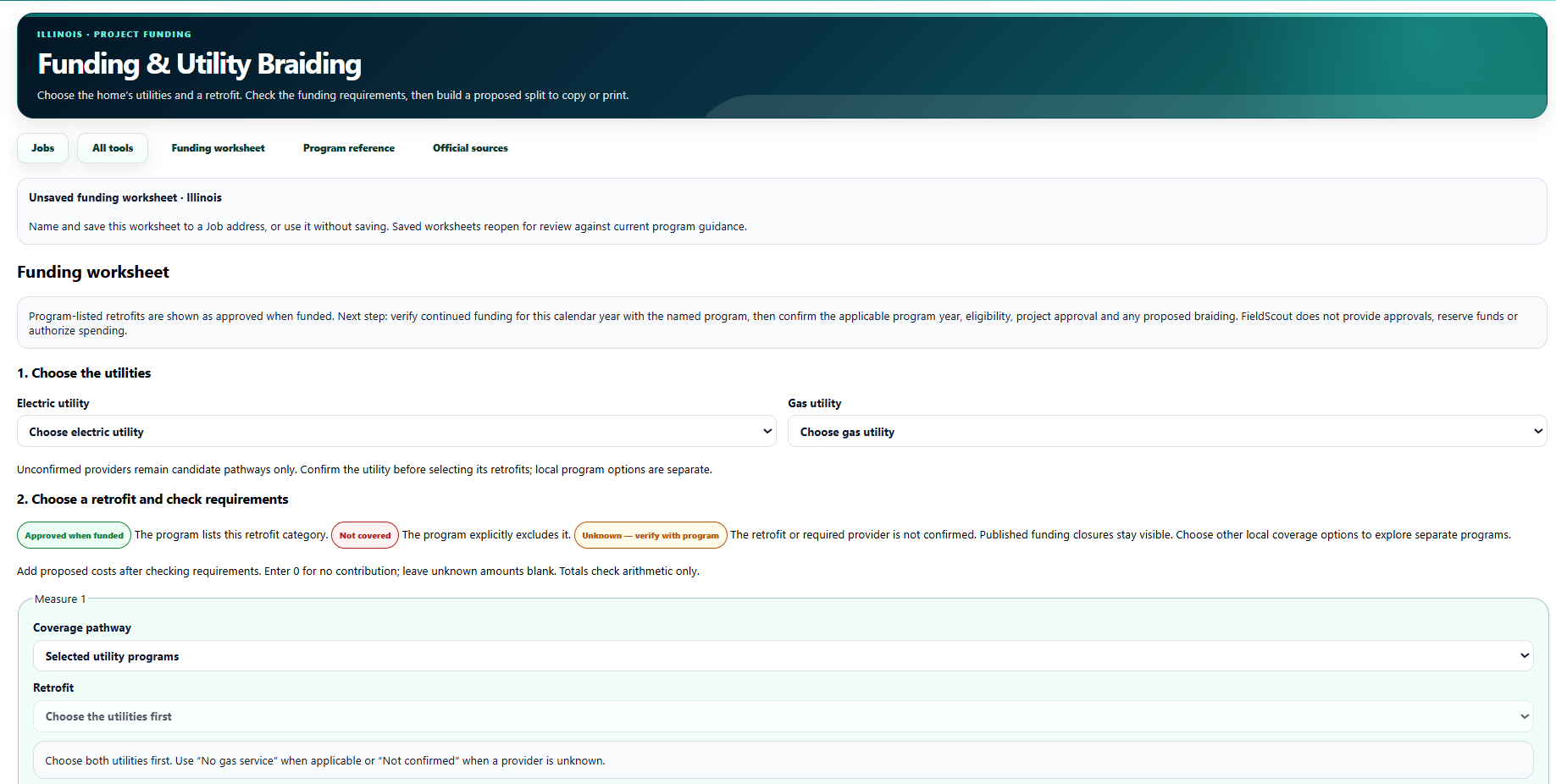
Task: Click the 1. Choose the utilities heading
Action: (x=84, y=373)
